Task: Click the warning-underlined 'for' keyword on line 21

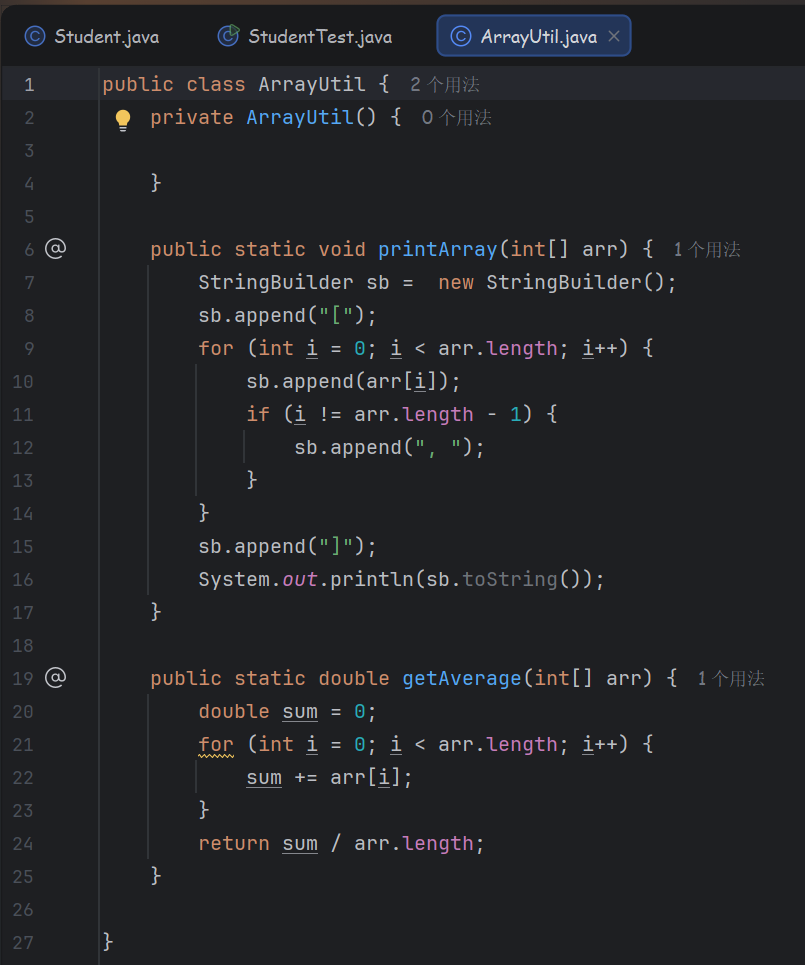Action: pos(216,745)
